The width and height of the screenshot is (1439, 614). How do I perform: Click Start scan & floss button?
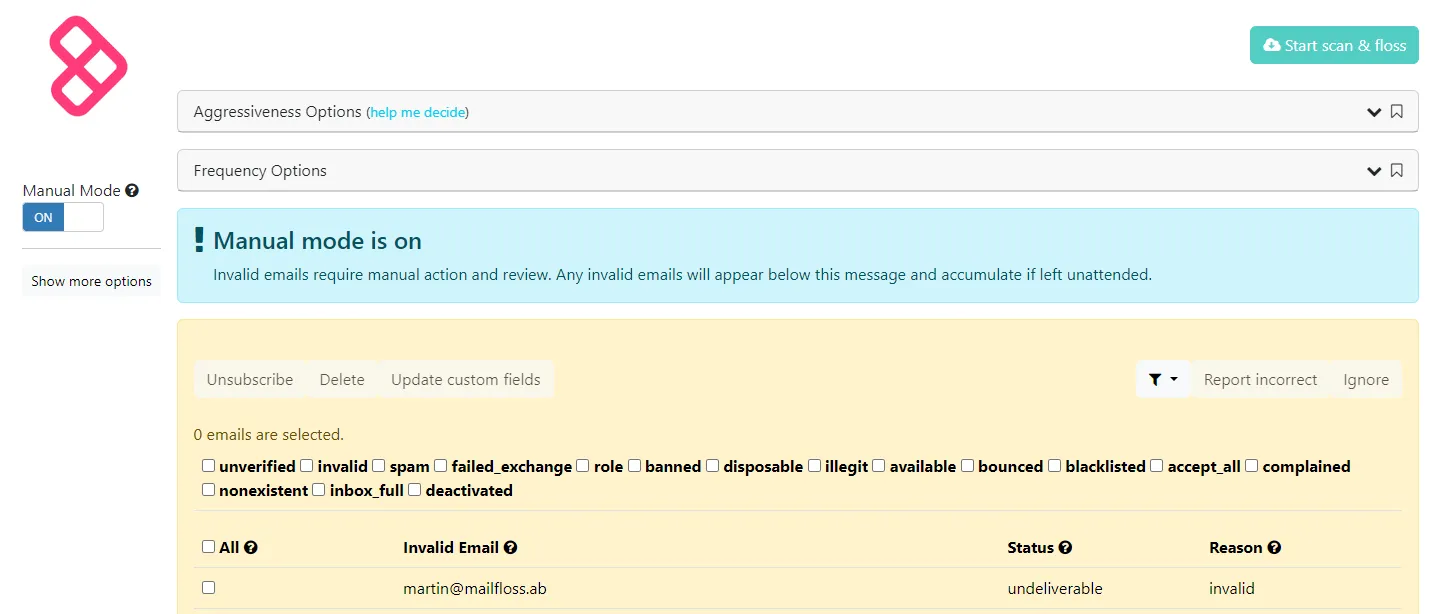tap(1334, 45)
